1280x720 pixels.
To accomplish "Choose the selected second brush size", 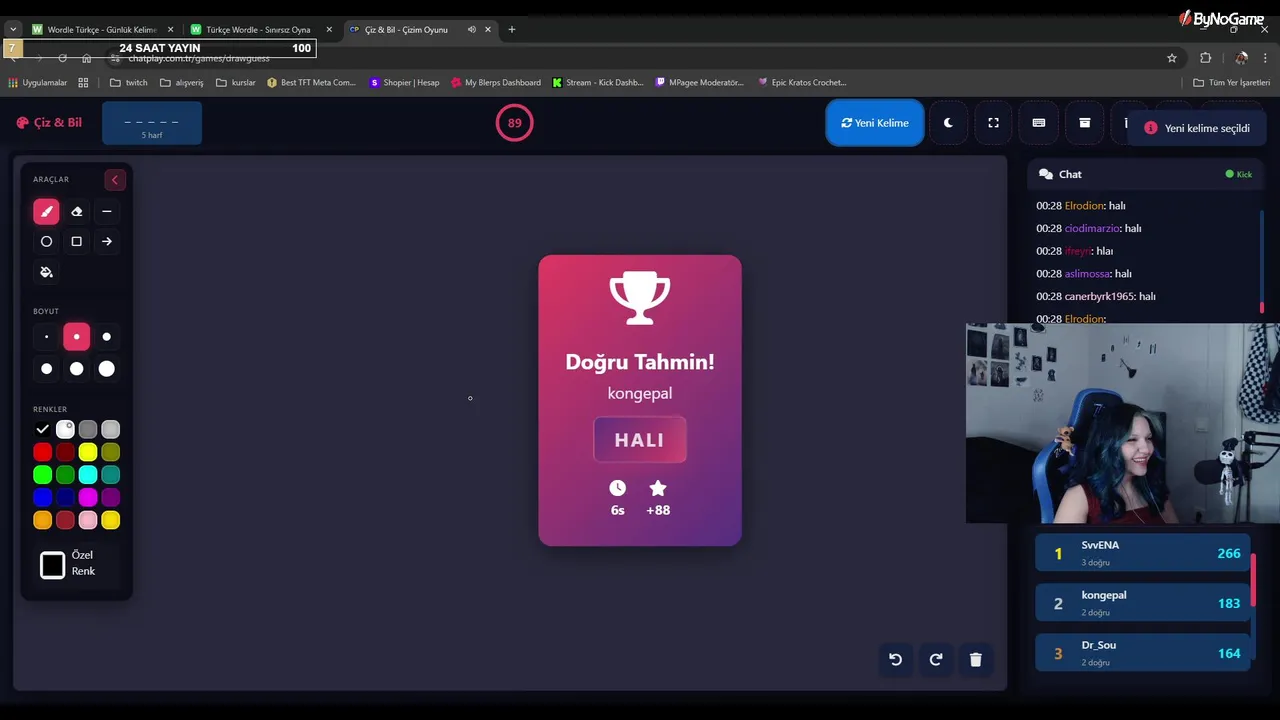I will pos(76,337).
